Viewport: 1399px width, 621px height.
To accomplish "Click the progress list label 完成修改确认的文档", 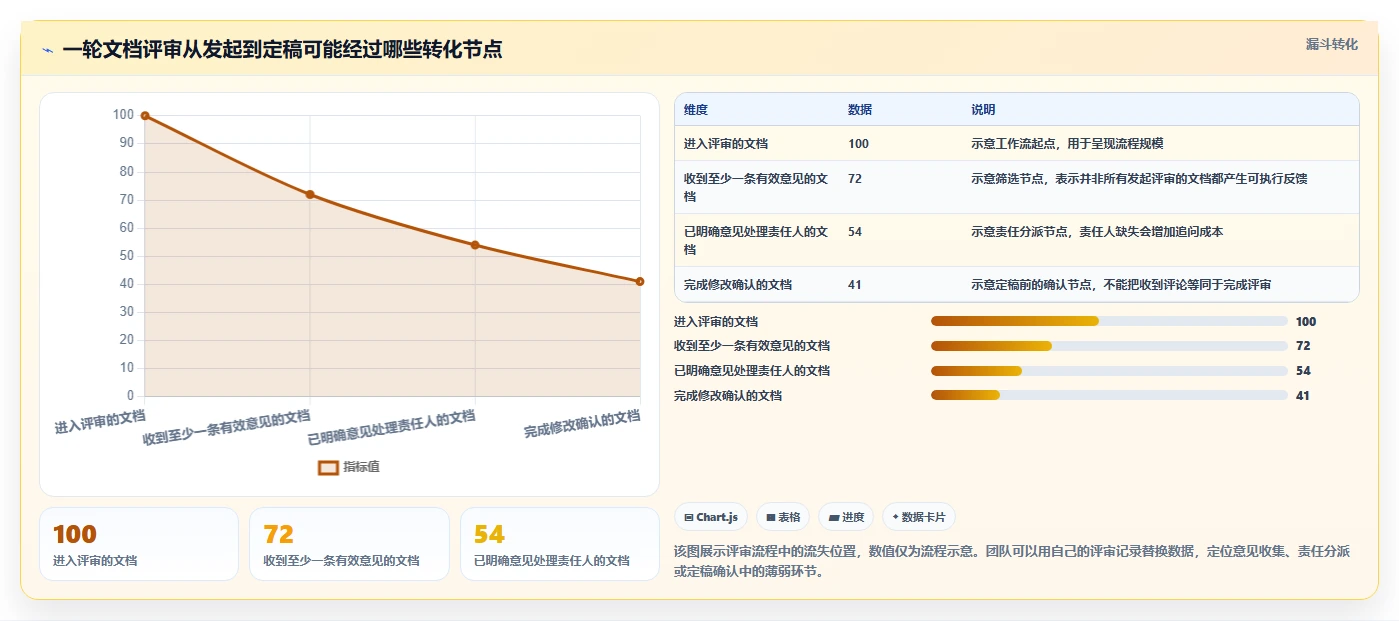I will point(728,396).
